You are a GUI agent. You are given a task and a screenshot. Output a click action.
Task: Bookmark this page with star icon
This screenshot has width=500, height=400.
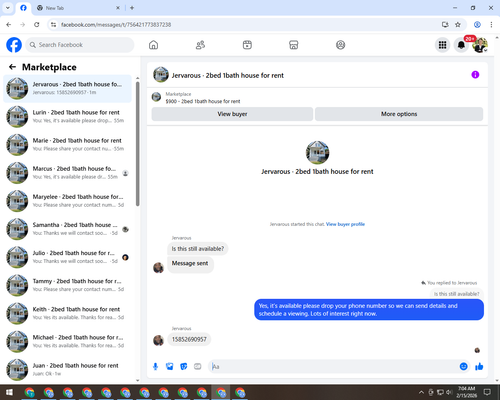458,25
